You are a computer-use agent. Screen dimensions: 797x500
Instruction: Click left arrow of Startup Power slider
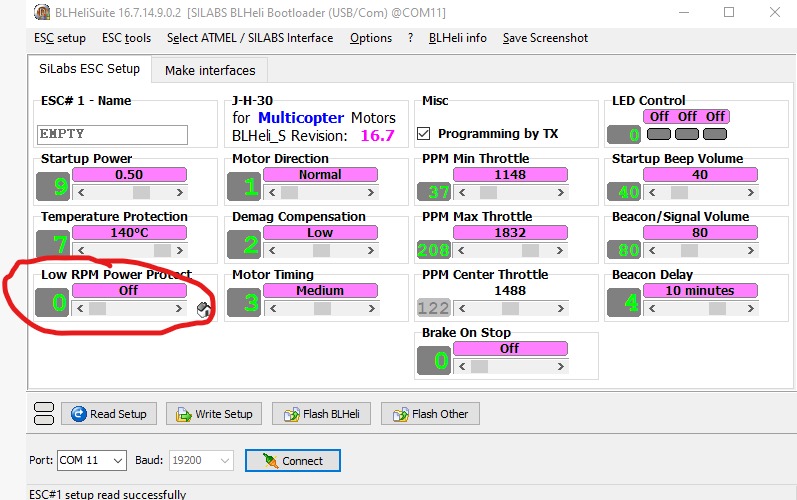(x=81, y=193)
